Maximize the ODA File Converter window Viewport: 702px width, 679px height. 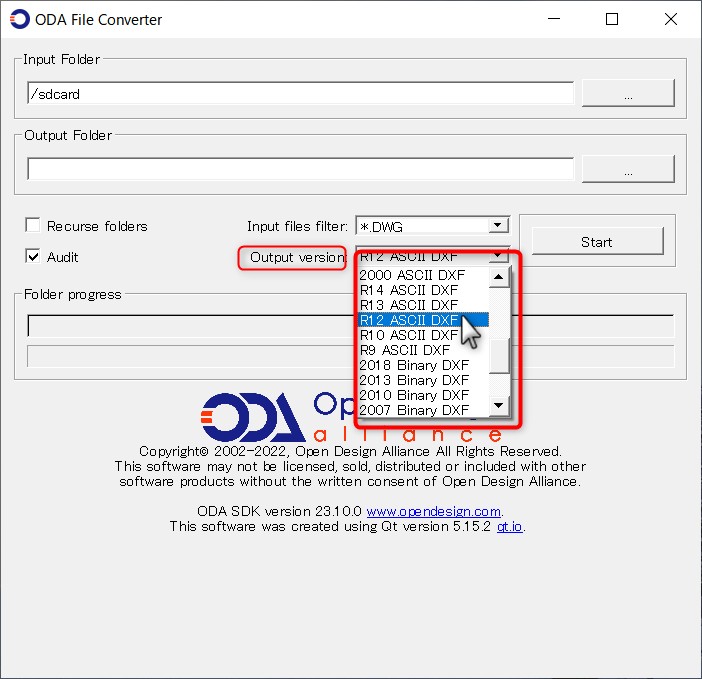[x=612, y=19]
